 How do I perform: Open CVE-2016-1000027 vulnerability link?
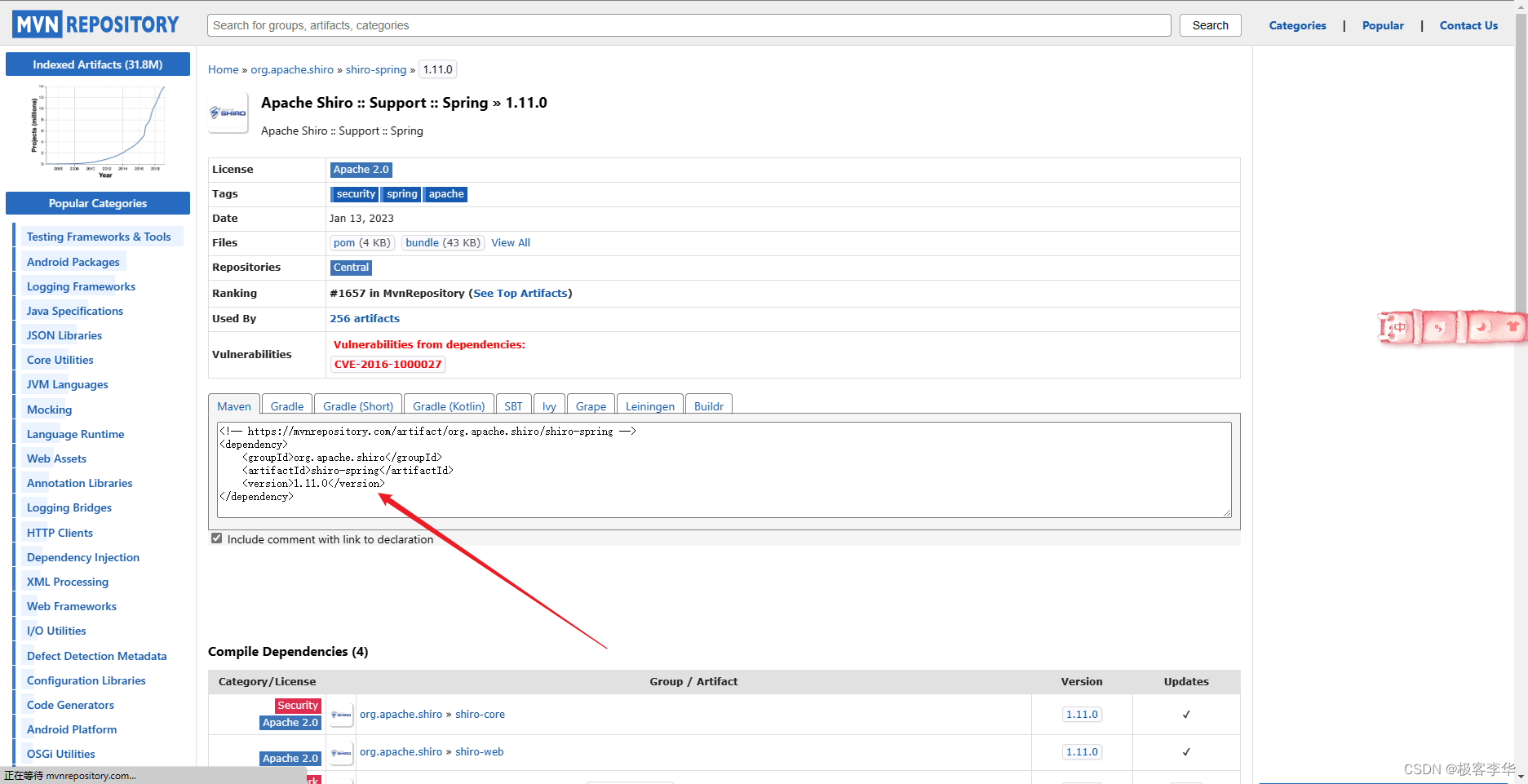point(388,365)
